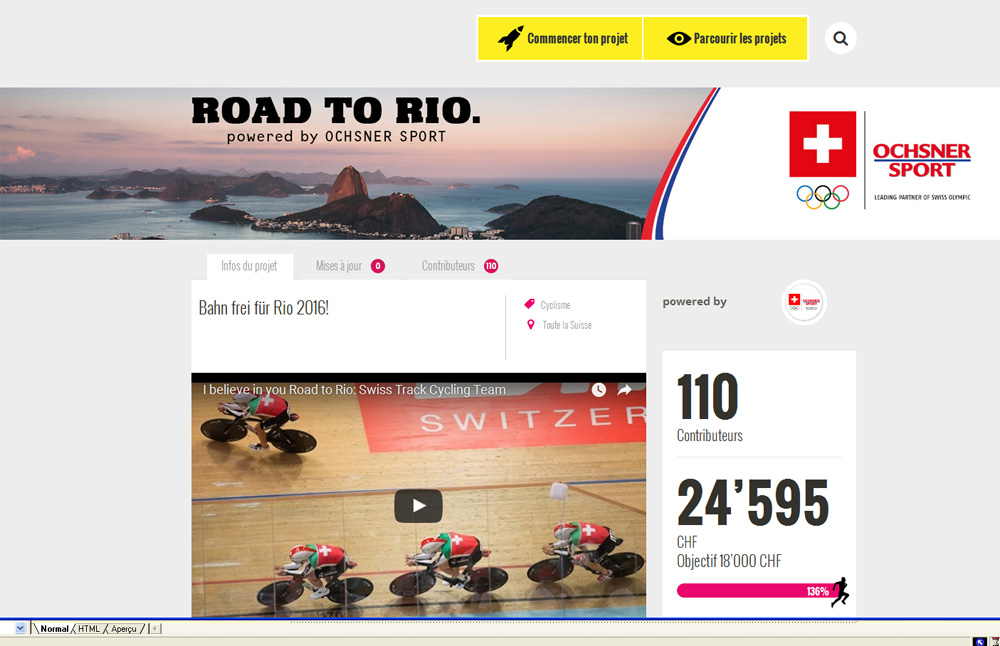Click the left scroll arrow after Aperçu tab
The height and width of the screenshot is (646, 1000).
[x=156, y=629]
